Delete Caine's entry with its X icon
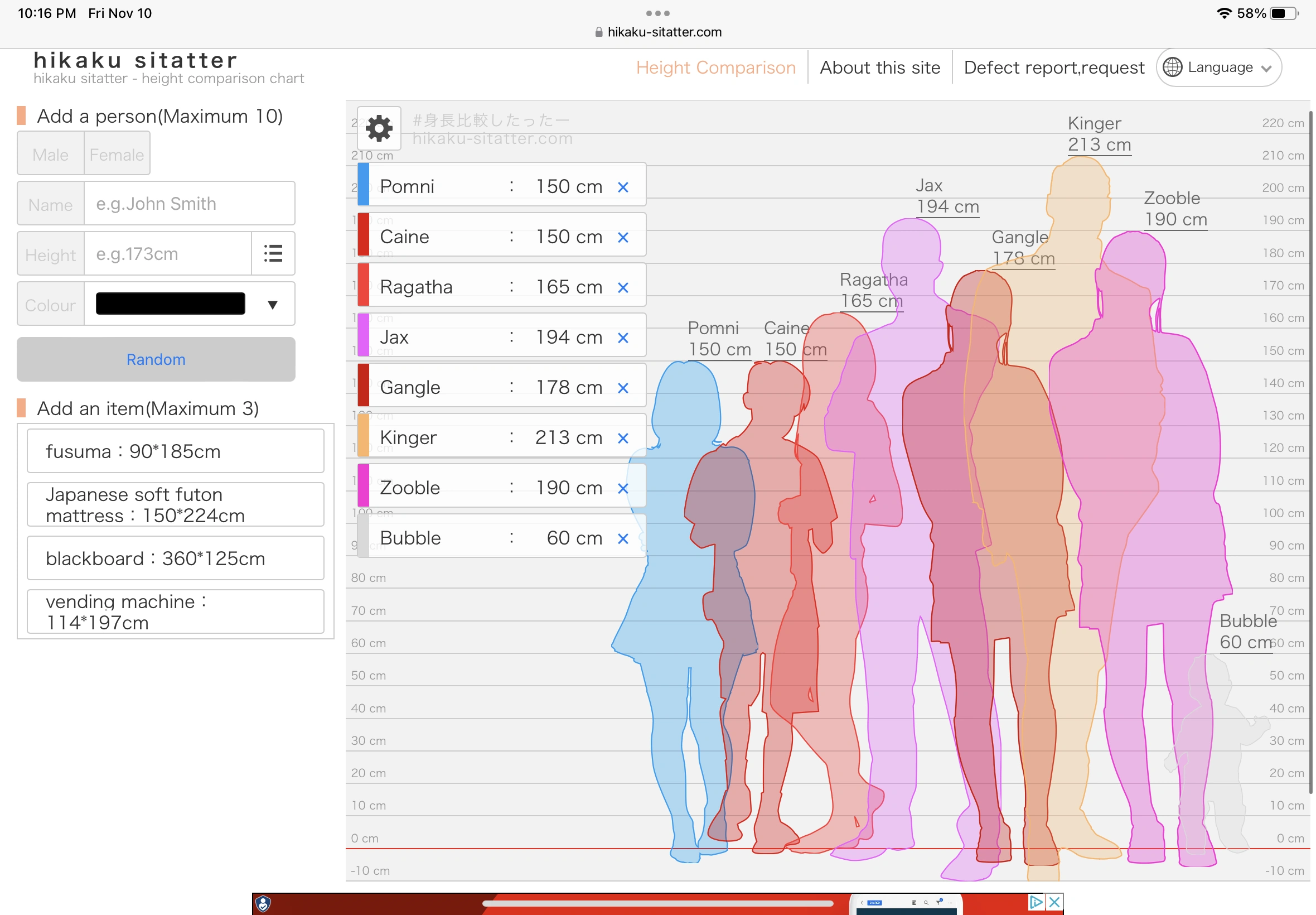This screenshot has width=1316, height=915. 623,237
